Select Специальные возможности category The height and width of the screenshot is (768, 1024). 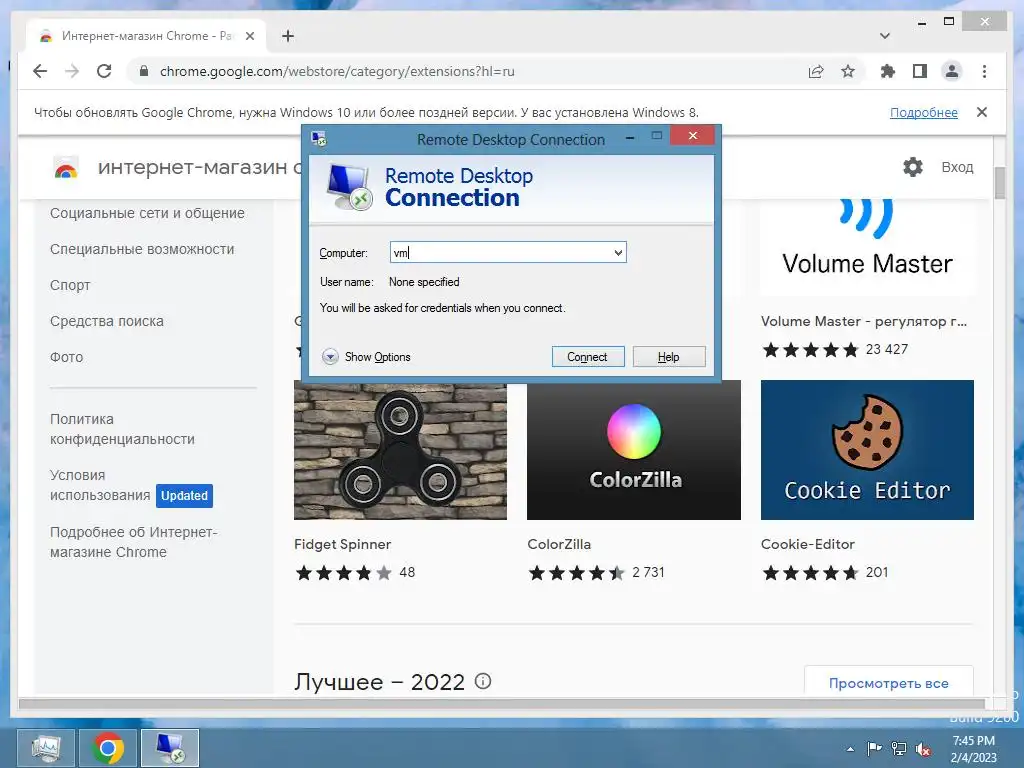[142, 249]
